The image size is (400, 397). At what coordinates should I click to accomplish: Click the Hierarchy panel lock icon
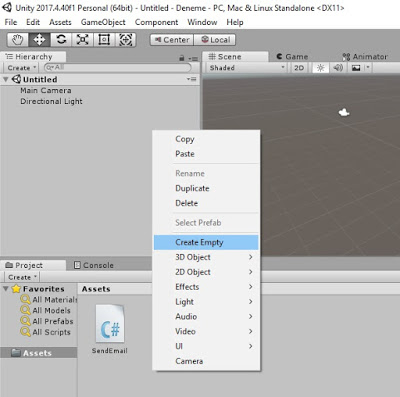pos(182,58)
